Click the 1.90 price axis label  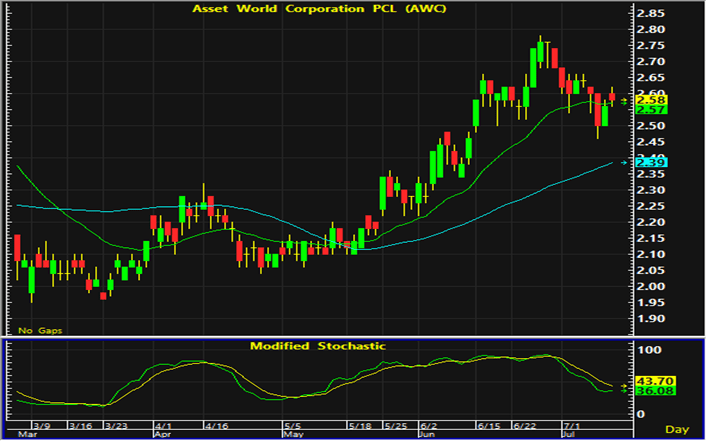[x=650, y=318]
